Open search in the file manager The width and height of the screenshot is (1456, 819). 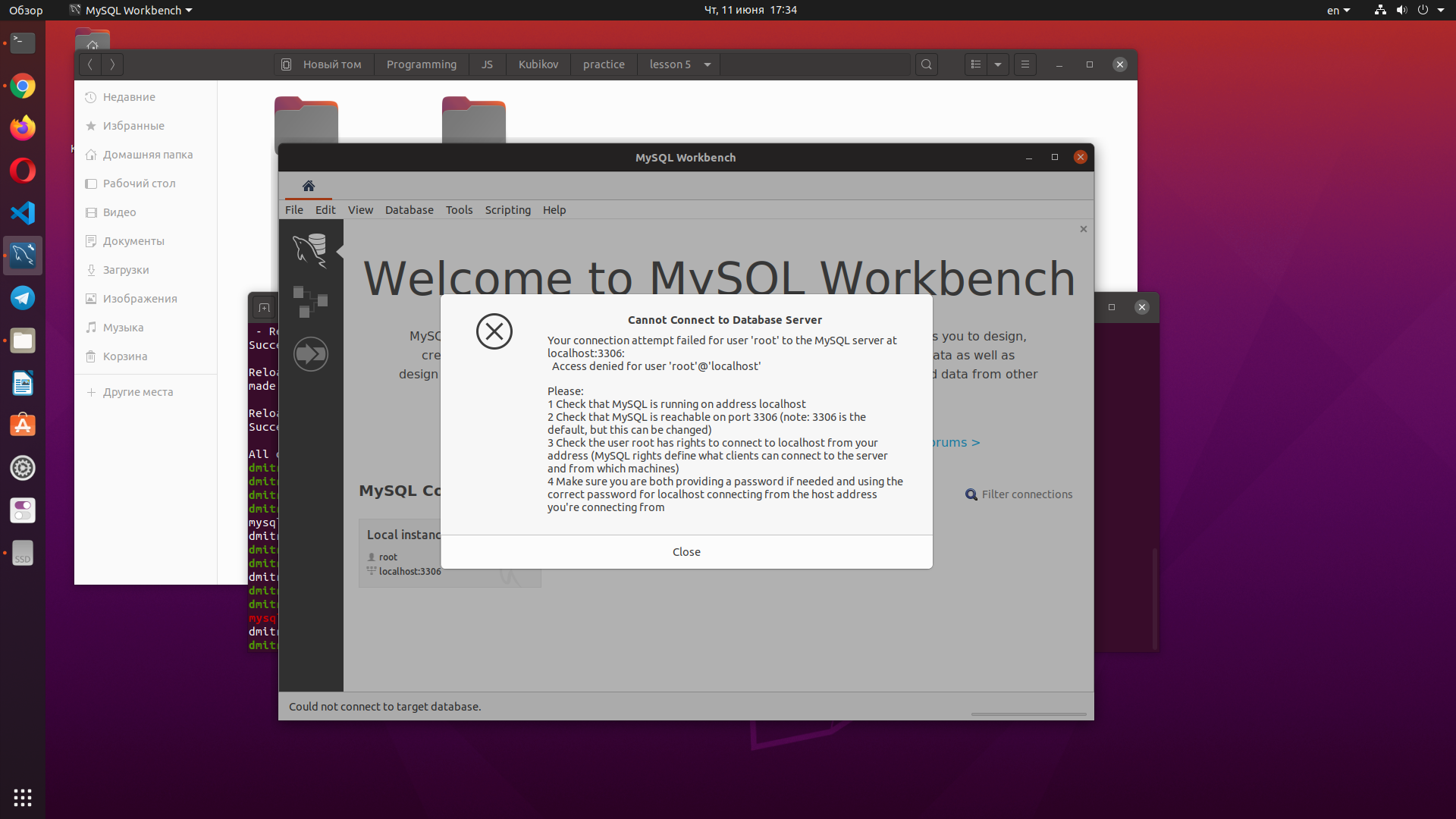[x=926, y=64]
